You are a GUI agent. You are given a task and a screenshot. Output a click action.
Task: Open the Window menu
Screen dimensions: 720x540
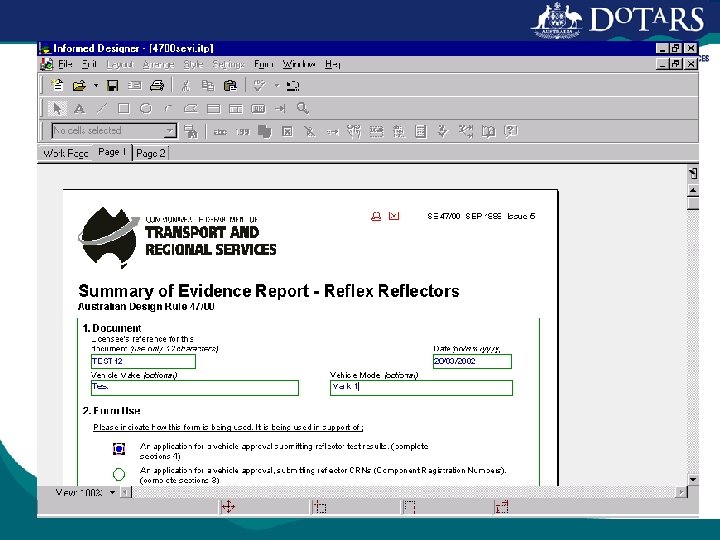pos(298,64)
